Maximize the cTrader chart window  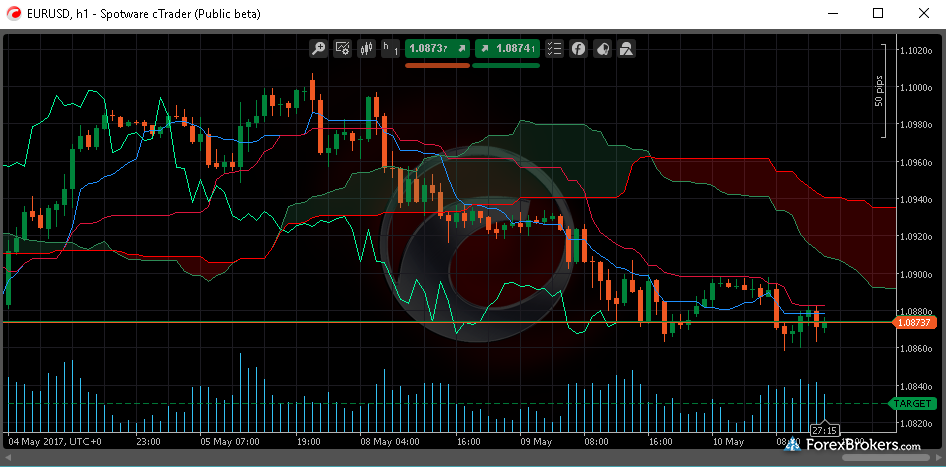[x=878, y=14]
